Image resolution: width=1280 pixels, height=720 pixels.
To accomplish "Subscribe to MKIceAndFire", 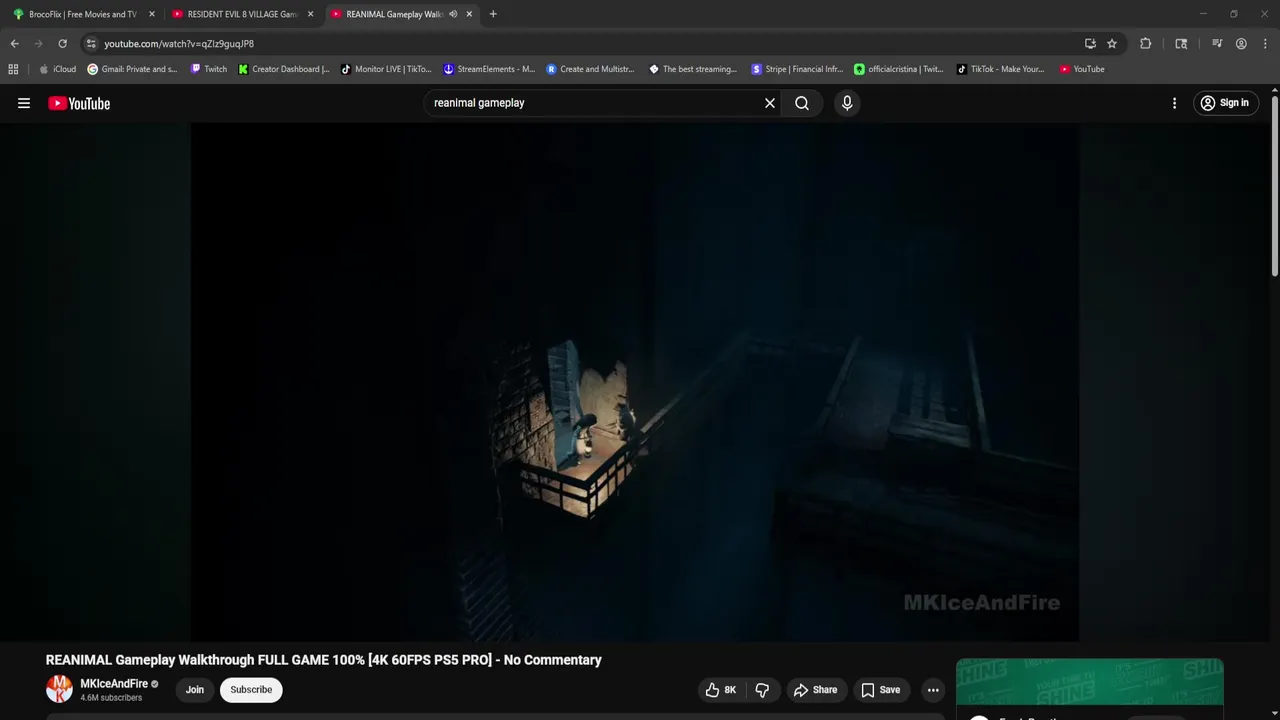I will coord(251,690).
